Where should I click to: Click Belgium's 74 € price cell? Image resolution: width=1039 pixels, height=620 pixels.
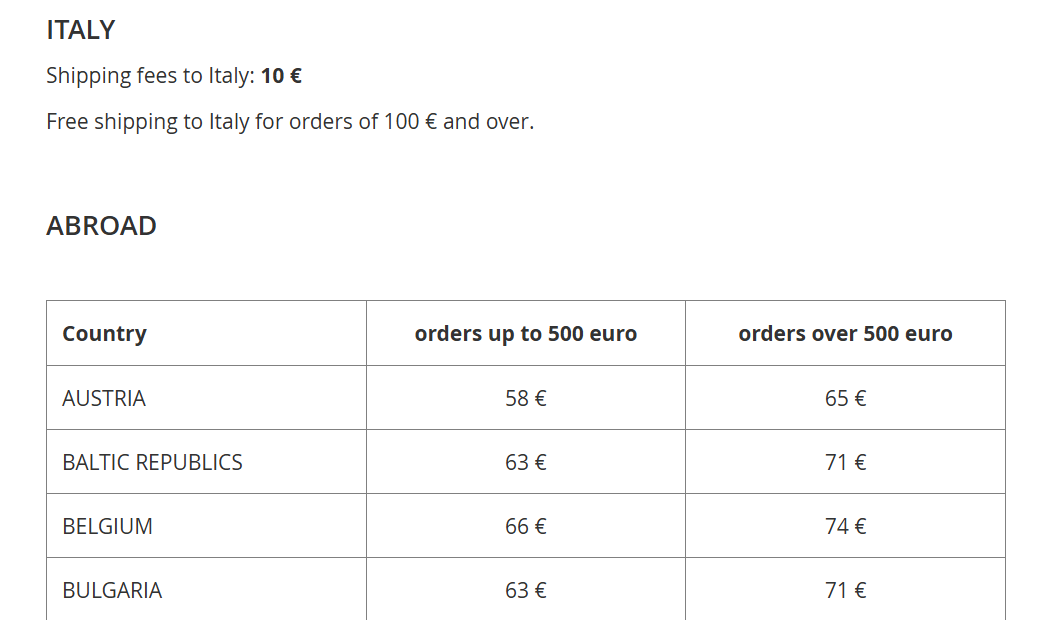point(845,526)
